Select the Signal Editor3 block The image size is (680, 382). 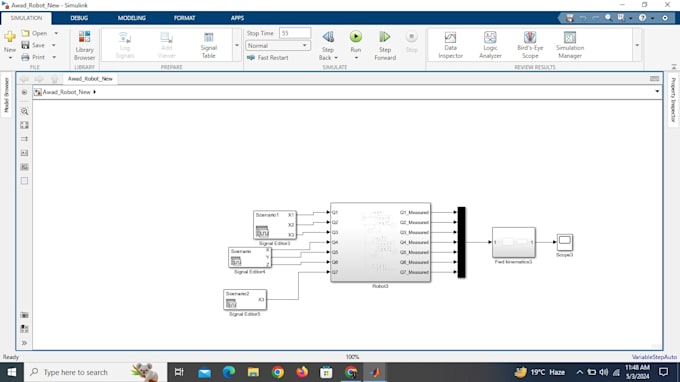(x=275, y=225)
